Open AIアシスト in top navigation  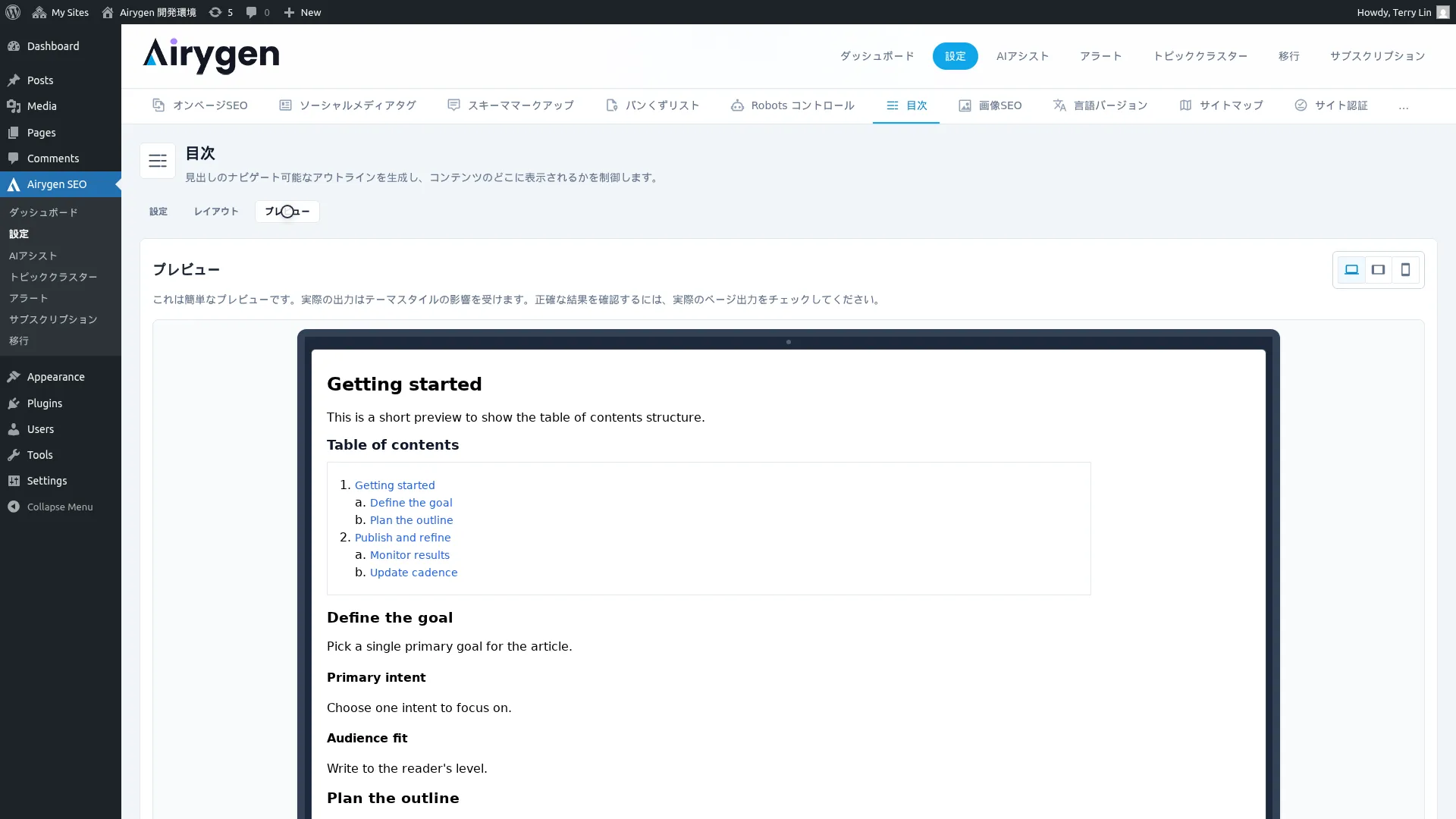click(1022, 56)
